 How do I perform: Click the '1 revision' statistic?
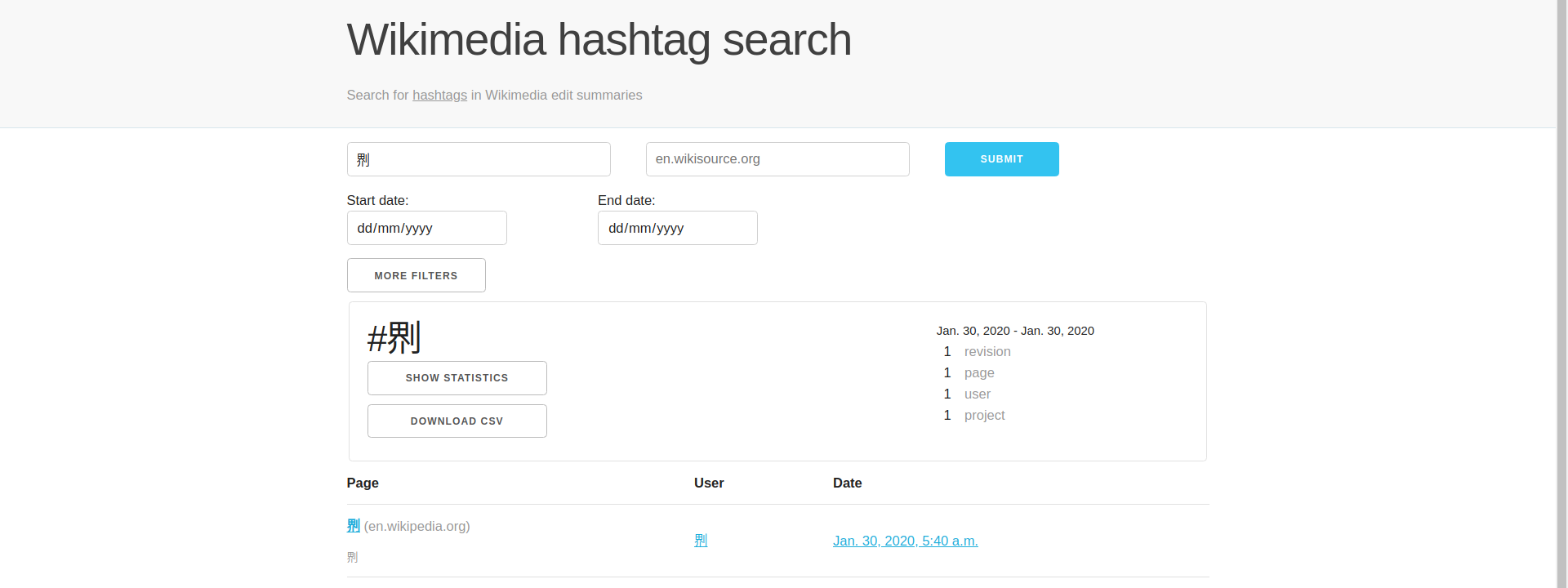point(978,351)
